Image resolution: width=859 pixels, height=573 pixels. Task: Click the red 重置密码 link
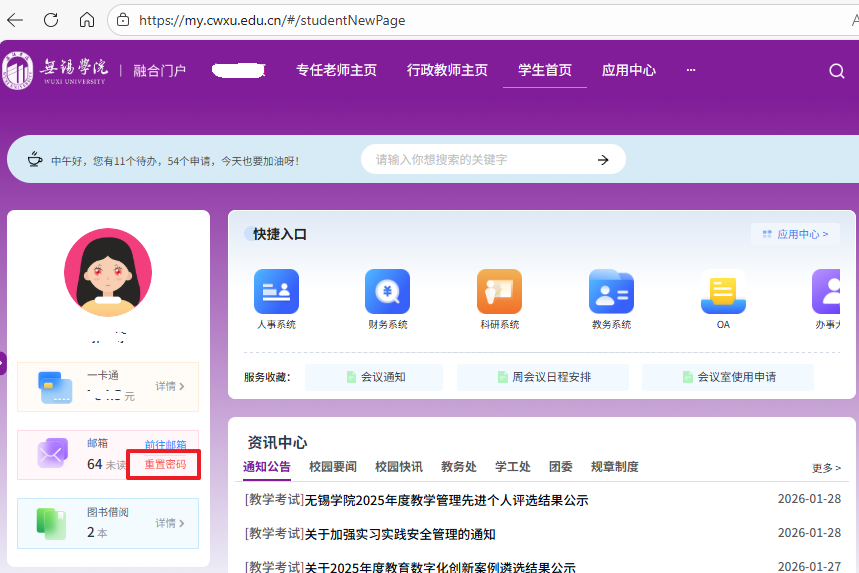165,465
